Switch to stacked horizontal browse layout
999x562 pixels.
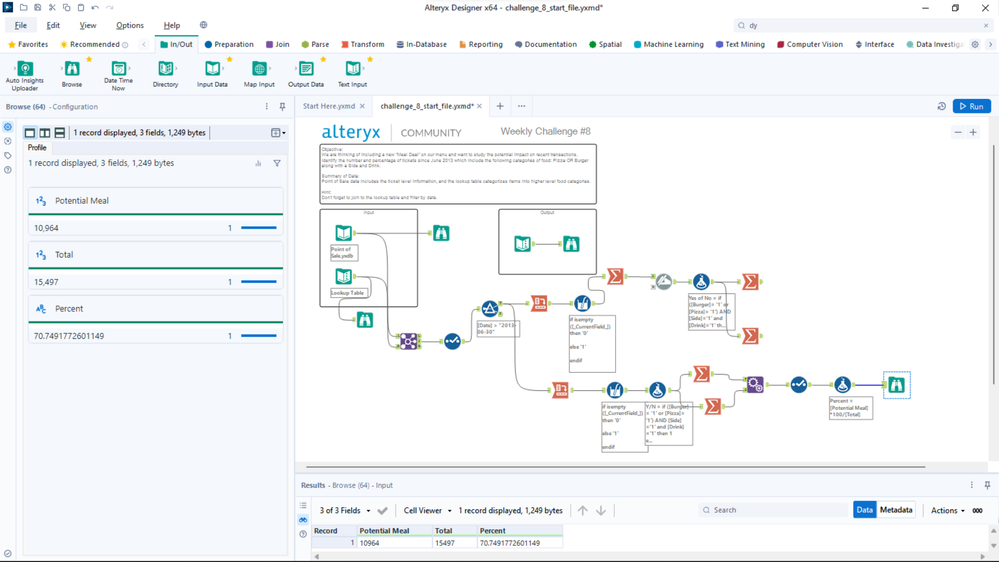pyautogui.click(x=59, y=133)
